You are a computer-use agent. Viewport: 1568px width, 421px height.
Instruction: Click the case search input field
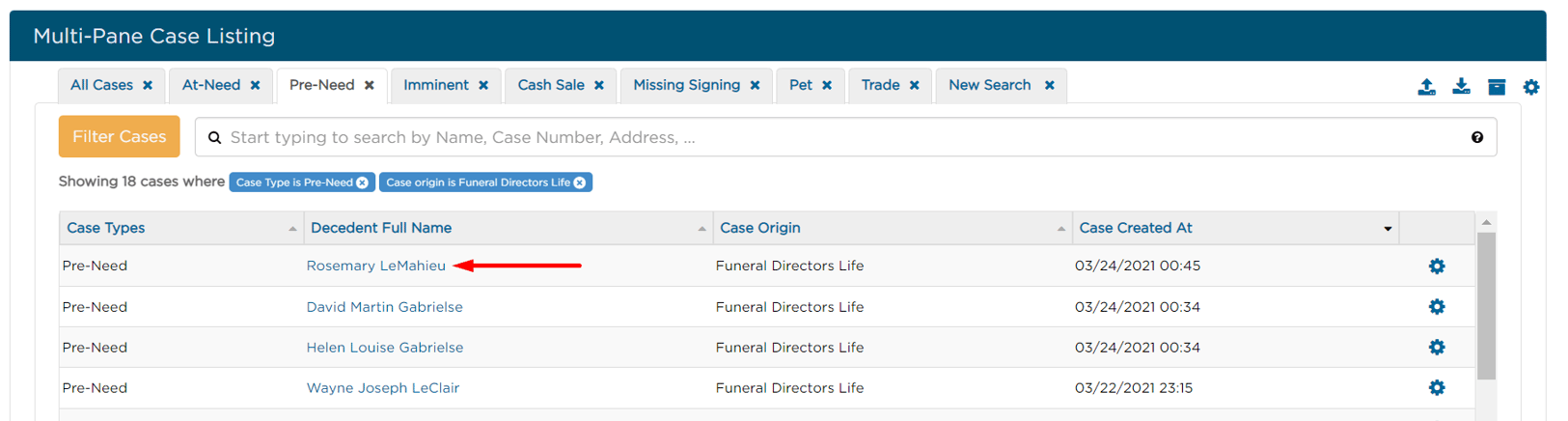[x=839, y=138]
